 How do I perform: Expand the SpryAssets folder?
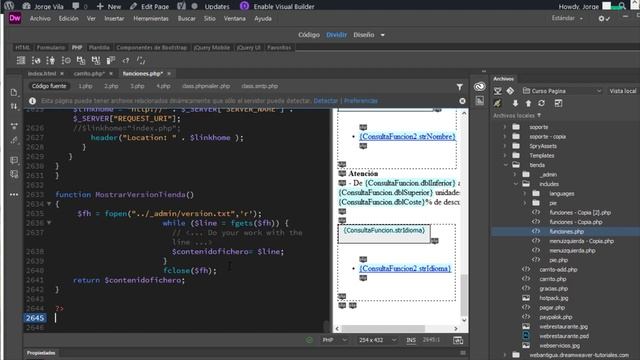click(505, 146)
